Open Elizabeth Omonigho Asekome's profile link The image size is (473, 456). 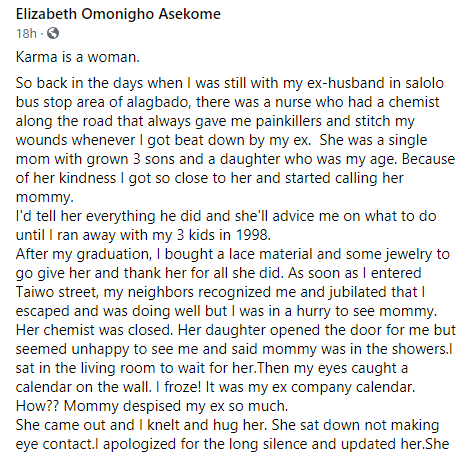pos(118,14)
